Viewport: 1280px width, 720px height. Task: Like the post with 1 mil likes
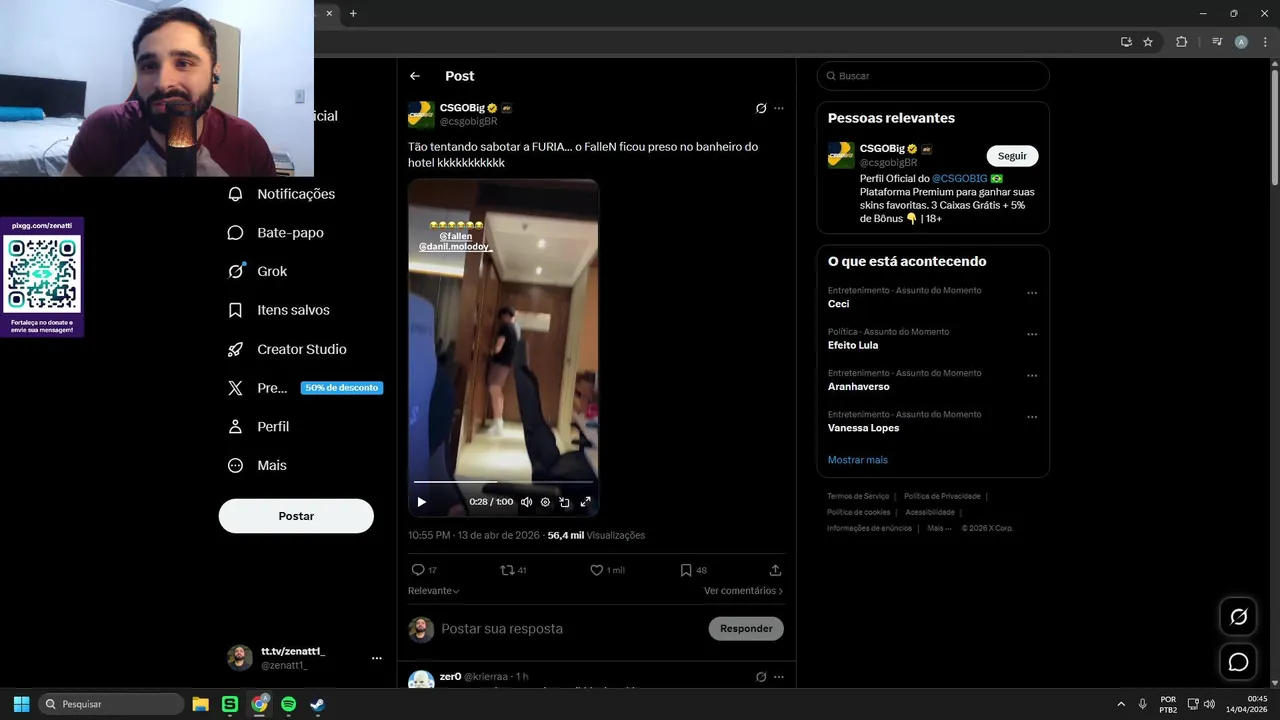[607, 570]
